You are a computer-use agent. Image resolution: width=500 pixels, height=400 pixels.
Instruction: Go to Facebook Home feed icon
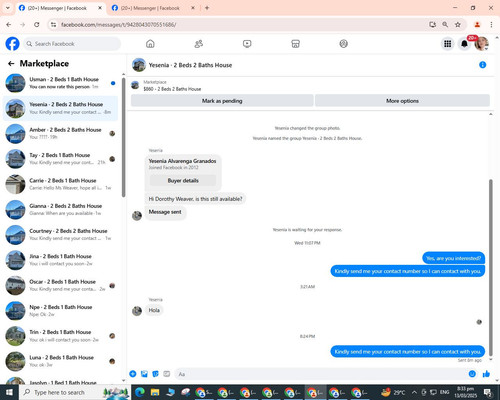point(150,44)
